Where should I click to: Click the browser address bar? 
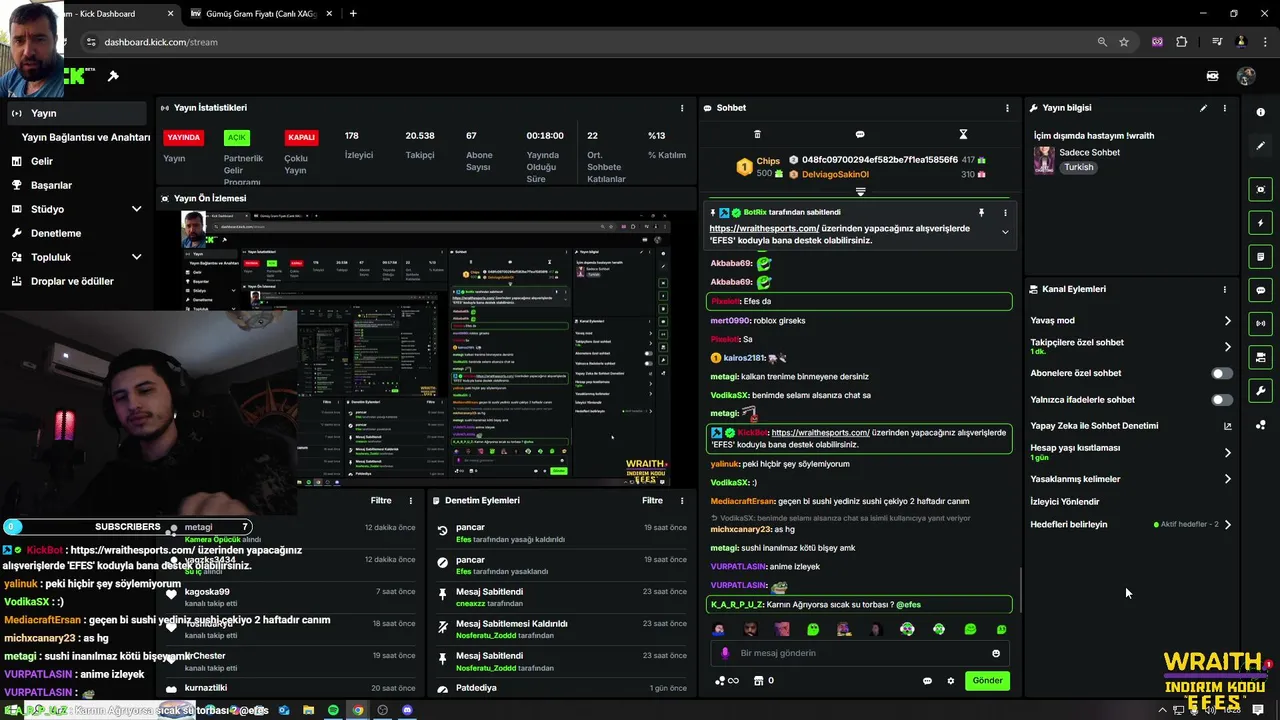pos(590,42)
